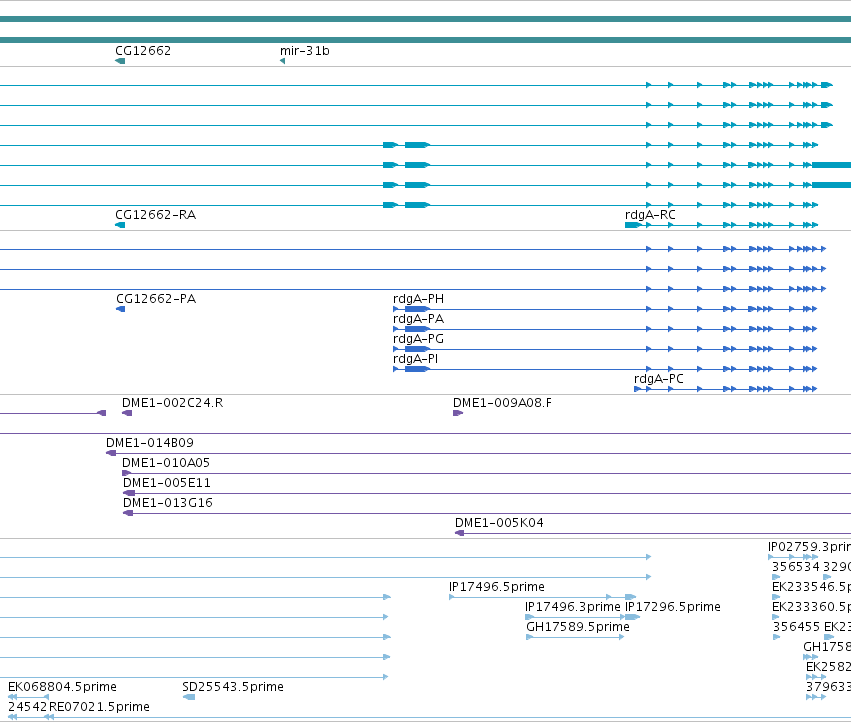Click the rdgA-RC first exon block

633,225
